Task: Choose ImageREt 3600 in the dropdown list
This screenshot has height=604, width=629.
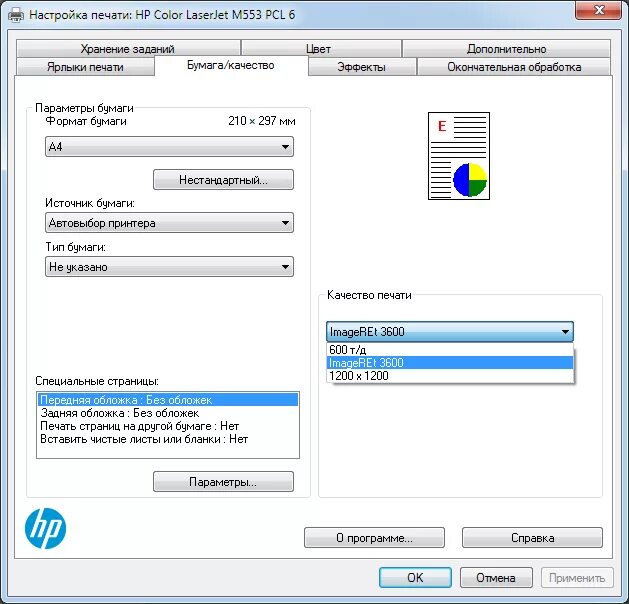Action: pyautogui.click(x=450, y=363)
